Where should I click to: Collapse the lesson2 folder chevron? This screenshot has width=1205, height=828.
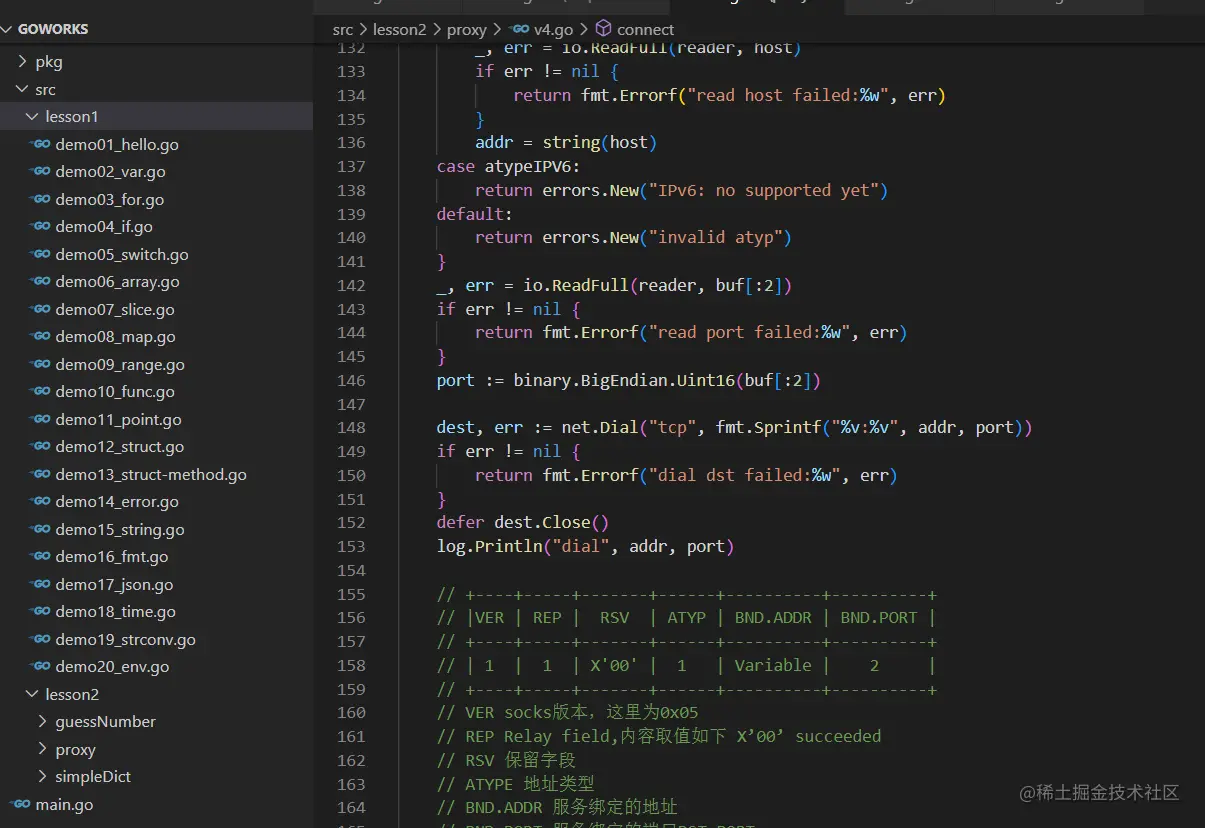coord(32,694)
